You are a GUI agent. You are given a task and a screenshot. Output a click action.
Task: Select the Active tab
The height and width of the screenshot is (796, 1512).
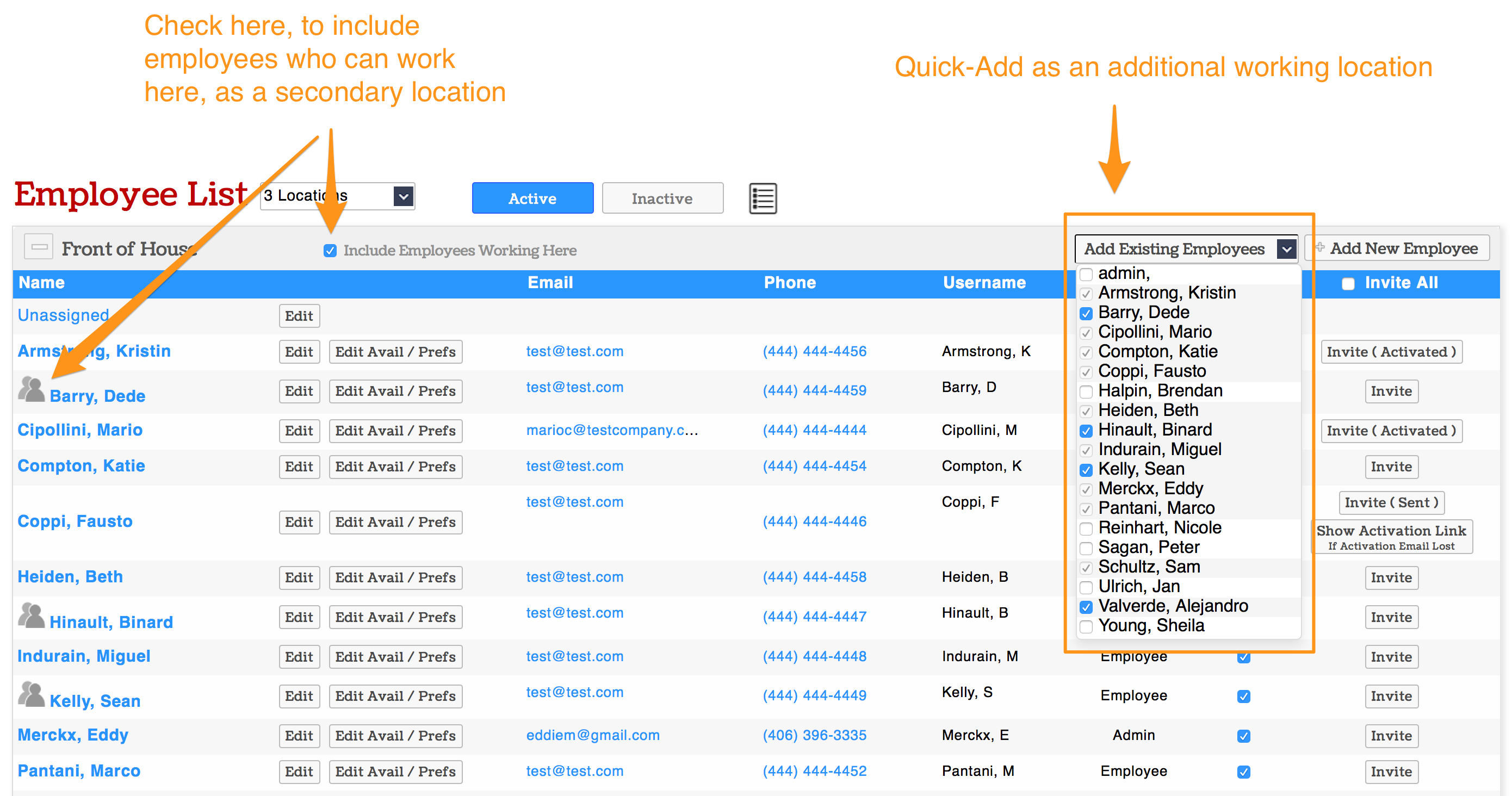(x=532, y=198)
